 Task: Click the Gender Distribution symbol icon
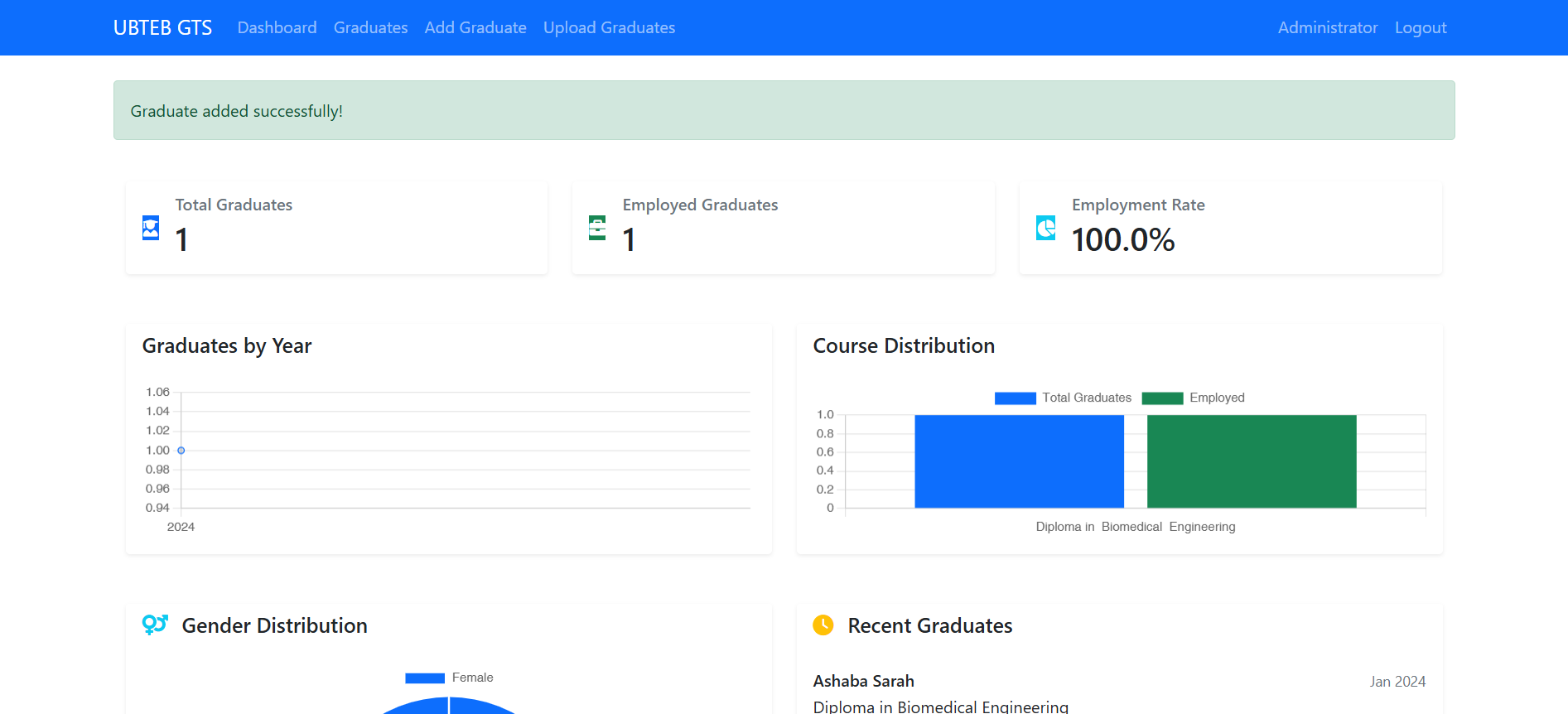click(x=155, y=625)
